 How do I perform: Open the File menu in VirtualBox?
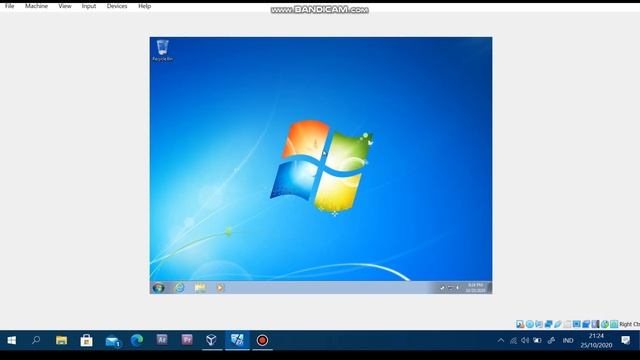coord(9,6)
